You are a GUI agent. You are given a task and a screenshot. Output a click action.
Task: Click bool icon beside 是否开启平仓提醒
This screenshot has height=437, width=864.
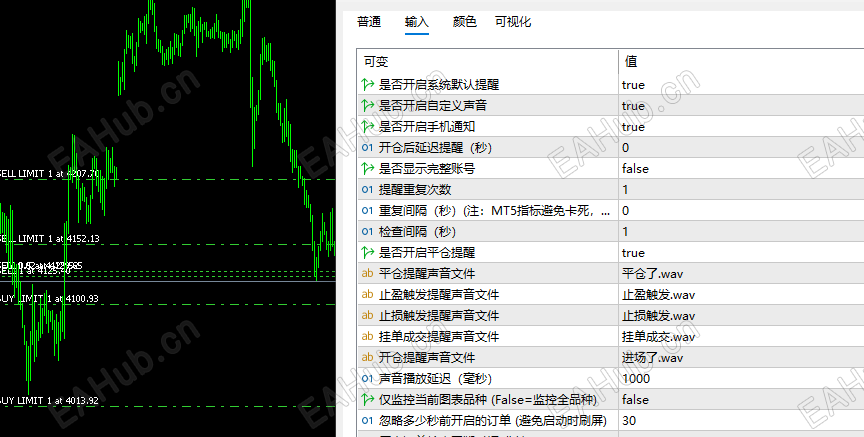[368, 253]
